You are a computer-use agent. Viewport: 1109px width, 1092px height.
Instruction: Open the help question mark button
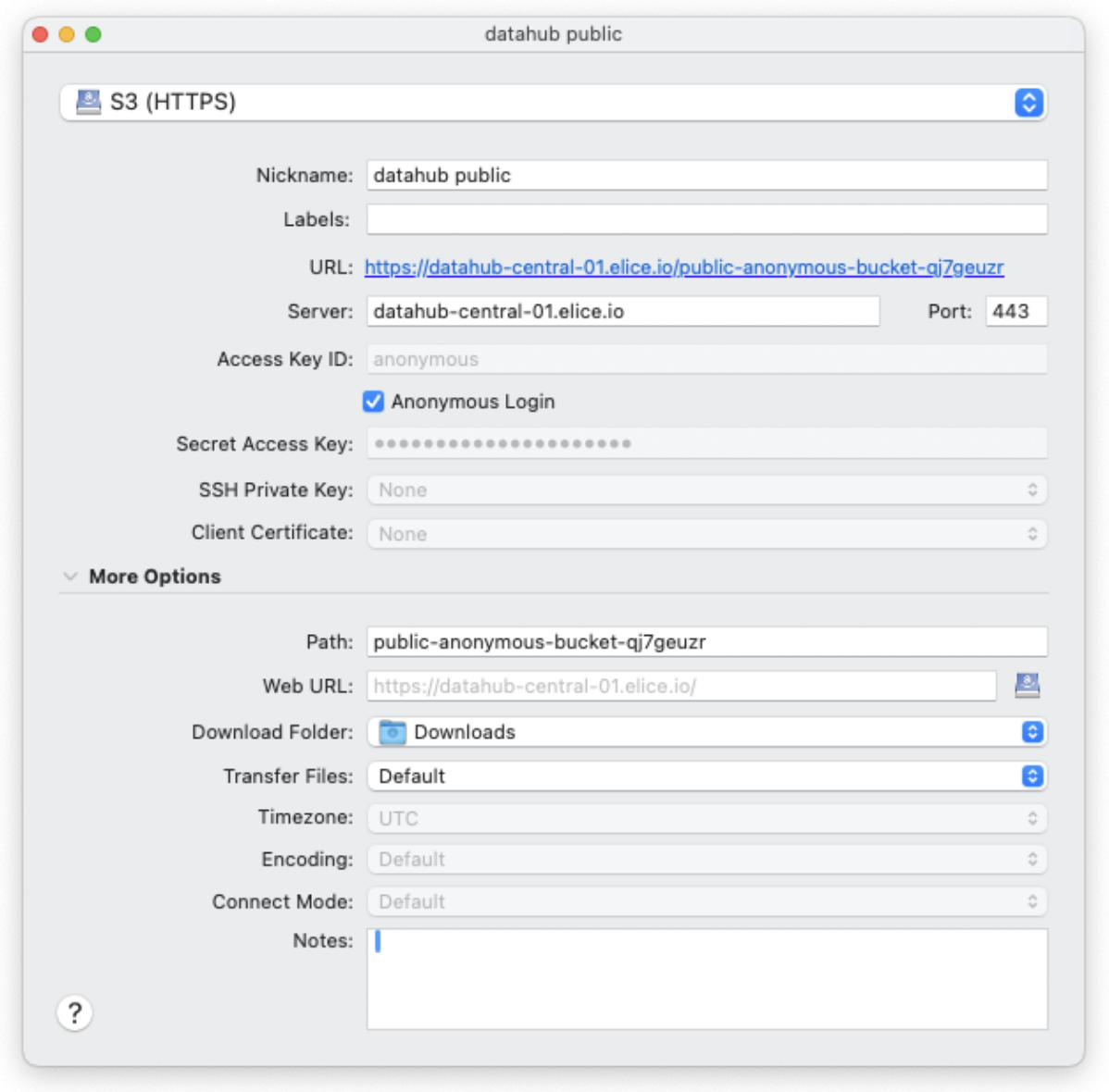[75, 1012]
